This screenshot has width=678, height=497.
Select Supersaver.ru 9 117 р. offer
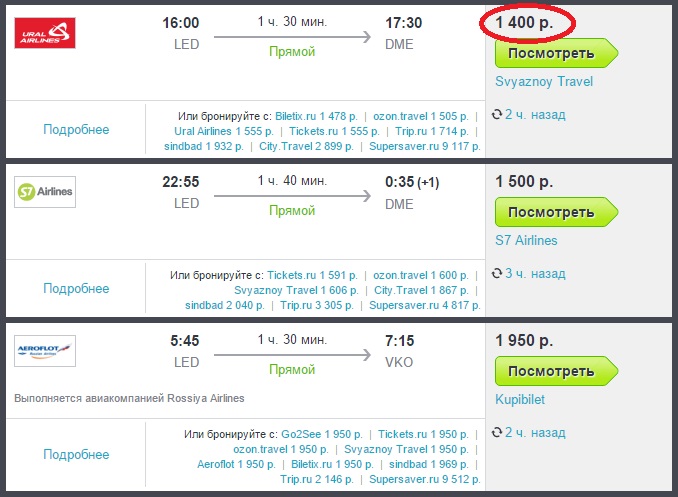(x=425, y=146)
